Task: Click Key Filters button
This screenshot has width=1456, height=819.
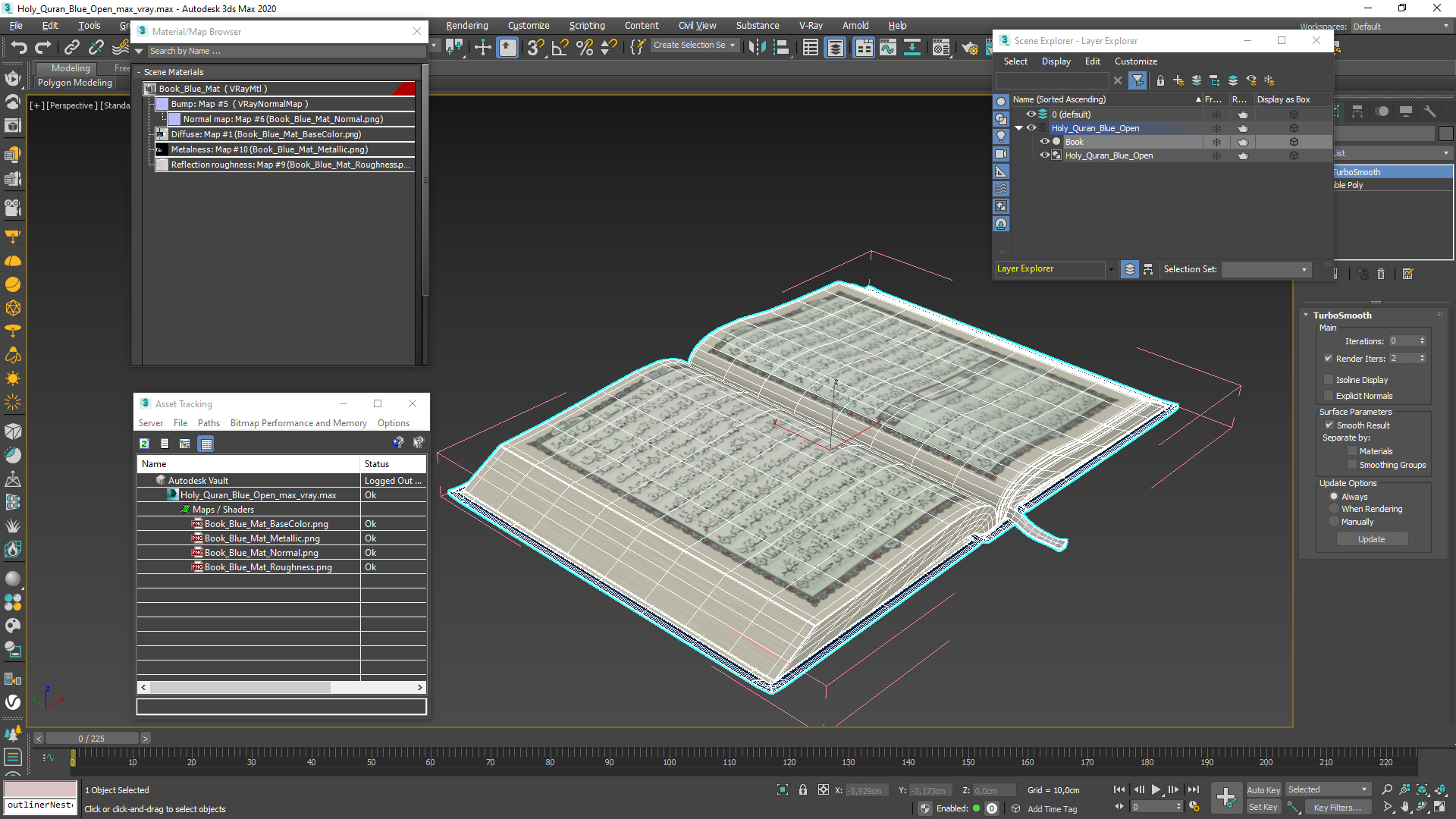Action: [x=1337, y=808]
